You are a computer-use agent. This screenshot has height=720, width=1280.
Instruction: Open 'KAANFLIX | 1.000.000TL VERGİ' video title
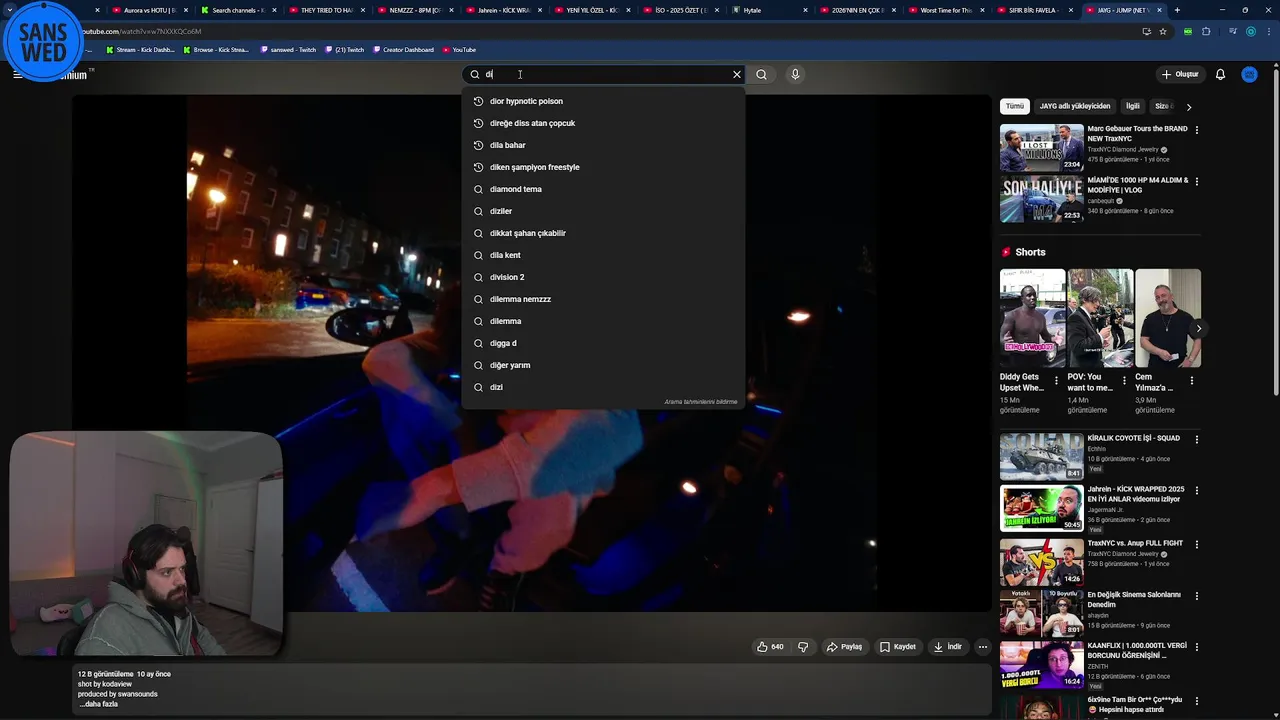1137,651
